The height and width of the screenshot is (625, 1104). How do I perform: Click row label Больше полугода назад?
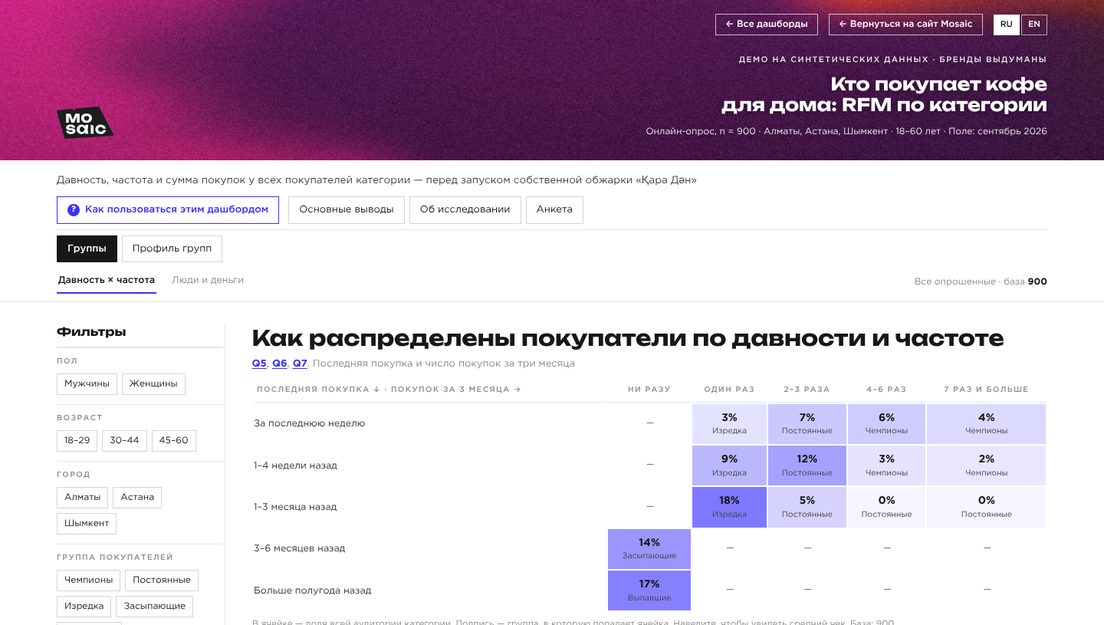[312, 591]
